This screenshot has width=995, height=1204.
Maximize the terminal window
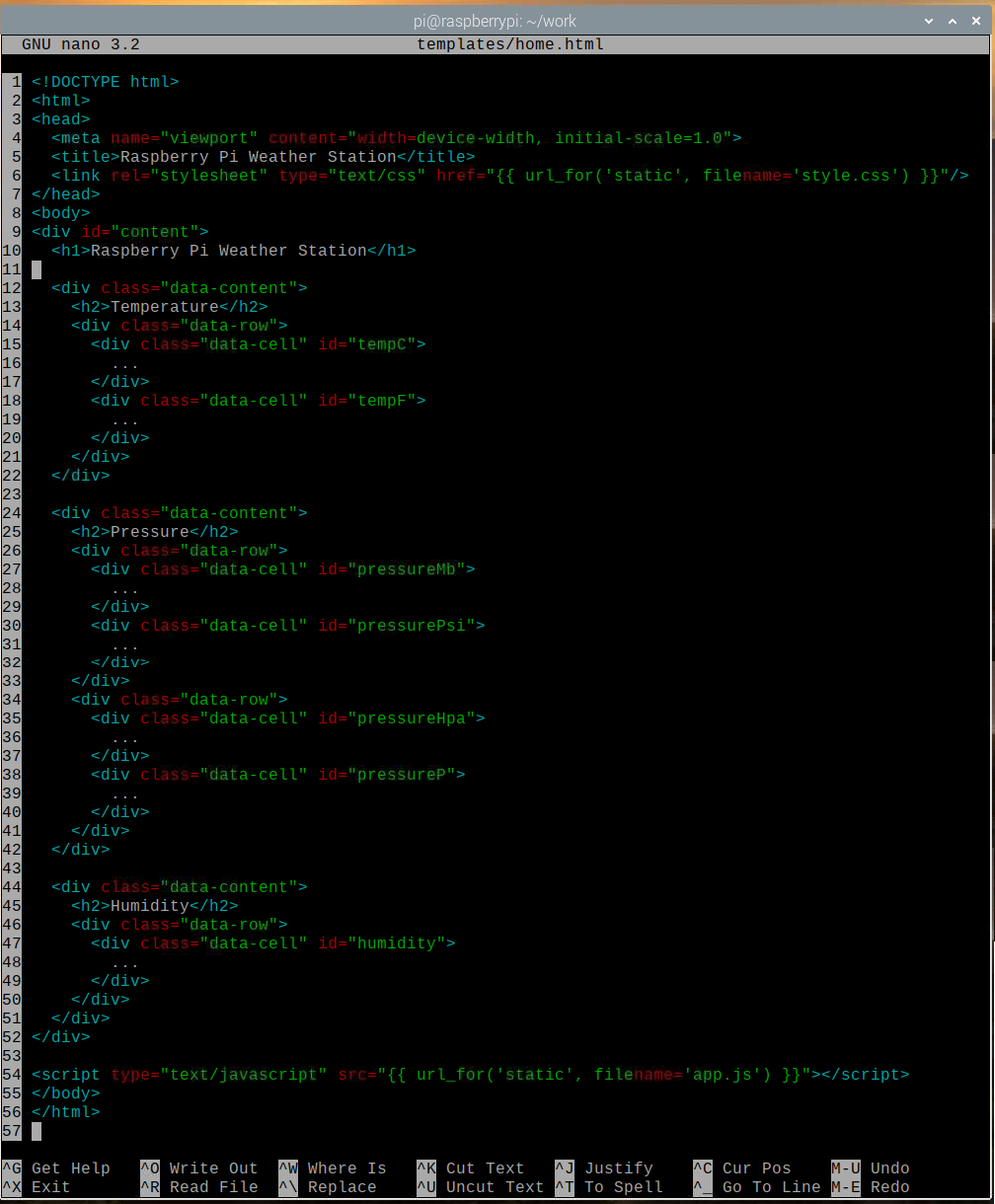(953, 20)
